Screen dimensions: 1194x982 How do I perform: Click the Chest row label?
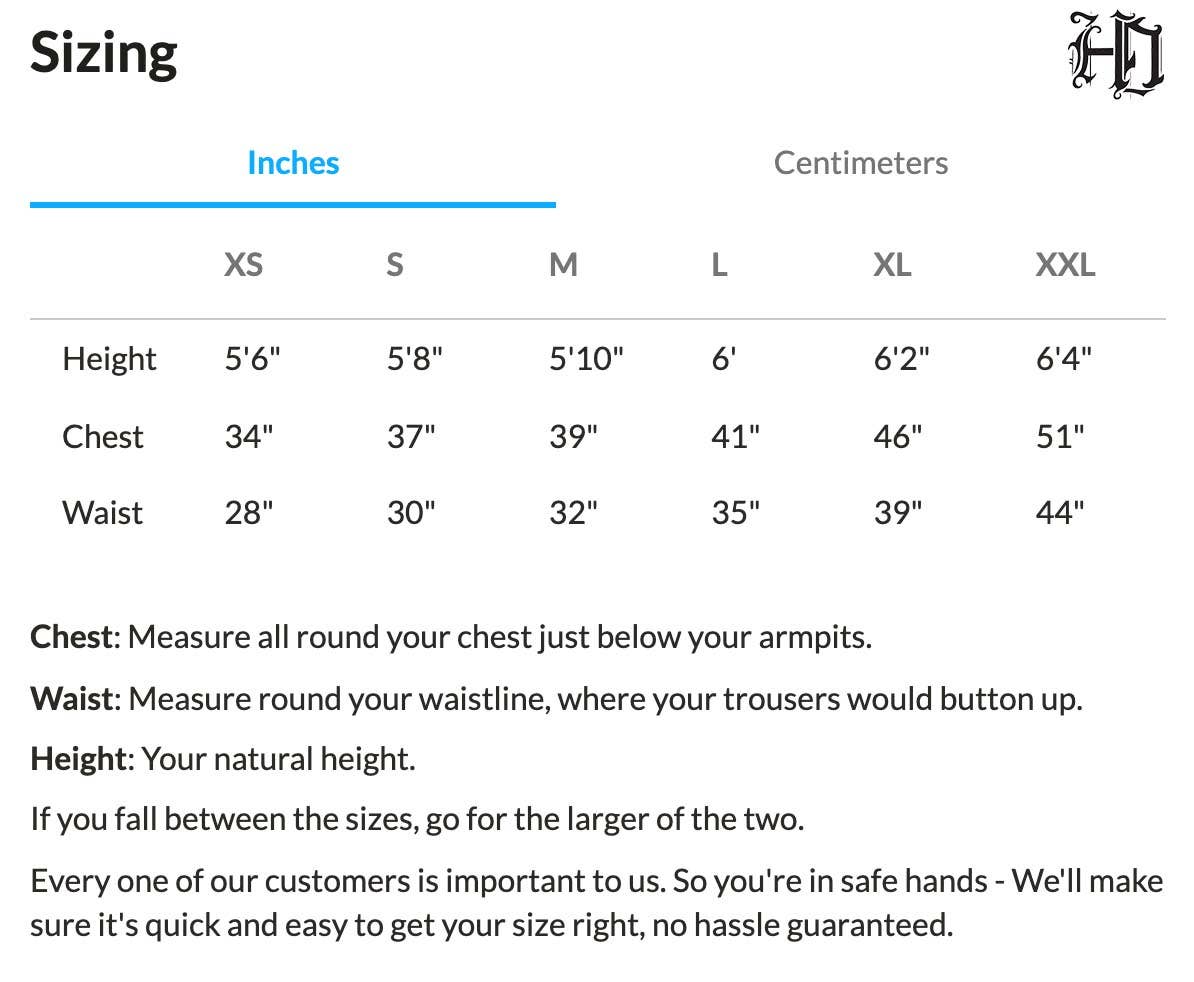tap(103, 437)
